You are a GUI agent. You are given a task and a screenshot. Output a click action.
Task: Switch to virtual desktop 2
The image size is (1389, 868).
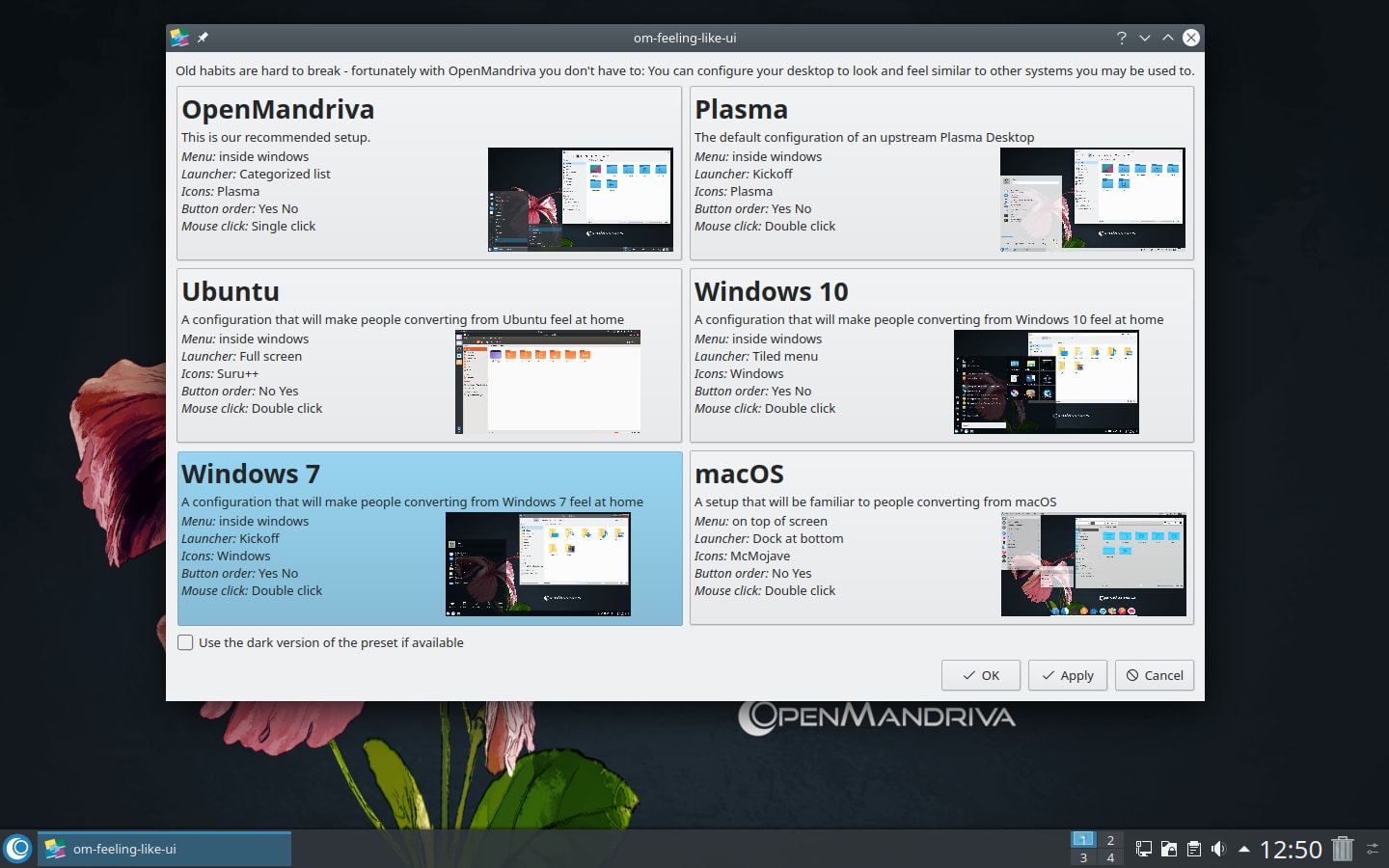(x=1110, y=840)
